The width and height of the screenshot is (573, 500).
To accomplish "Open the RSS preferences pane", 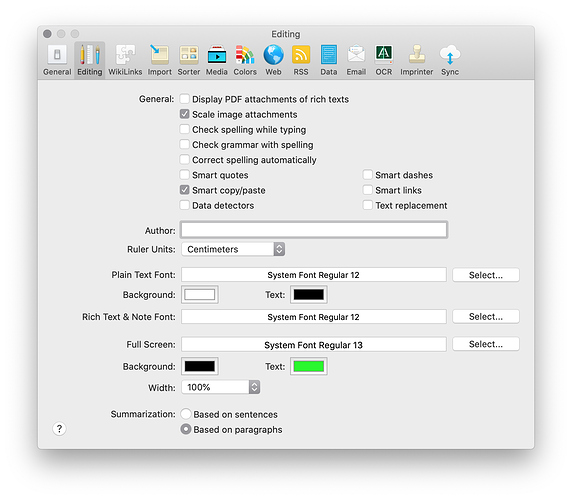I will 301,60.
